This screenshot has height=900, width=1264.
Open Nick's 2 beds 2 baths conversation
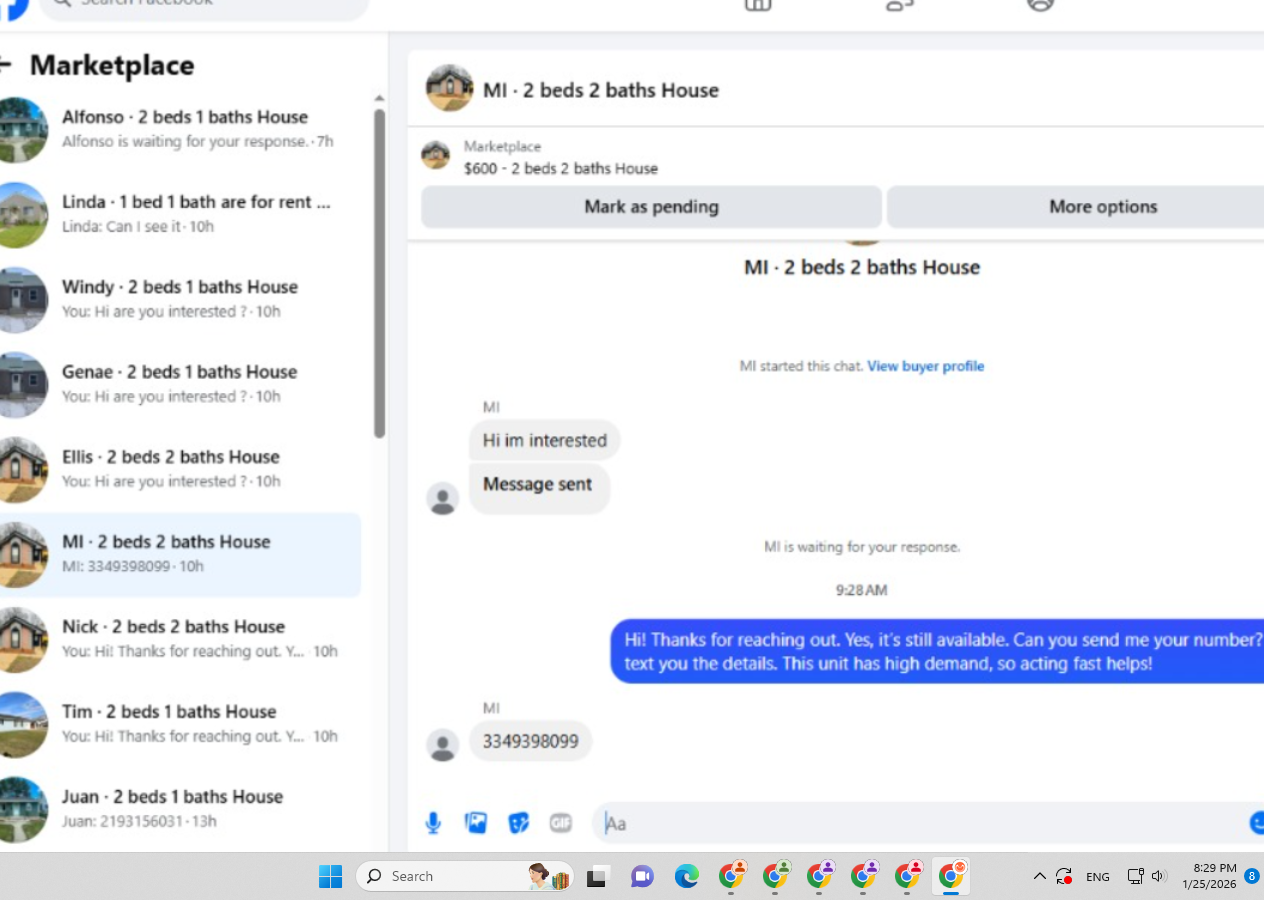[180, 639]
